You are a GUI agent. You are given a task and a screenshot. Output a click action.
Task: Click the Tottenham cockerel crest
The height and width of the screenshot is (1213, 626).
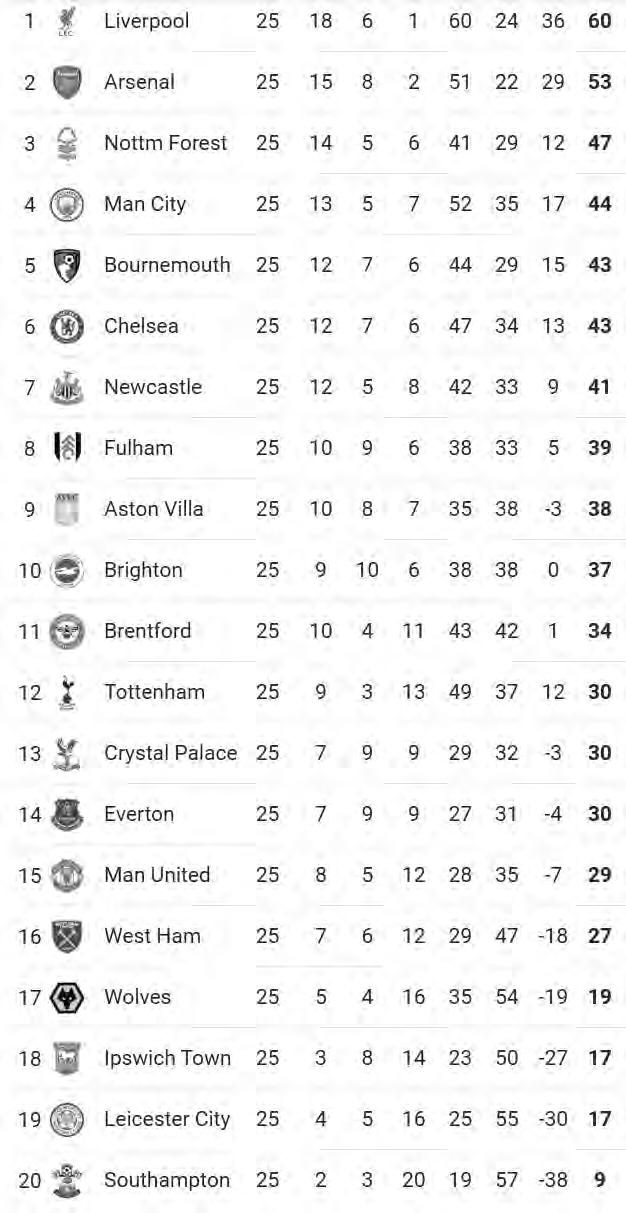click(x=67, y=692)
